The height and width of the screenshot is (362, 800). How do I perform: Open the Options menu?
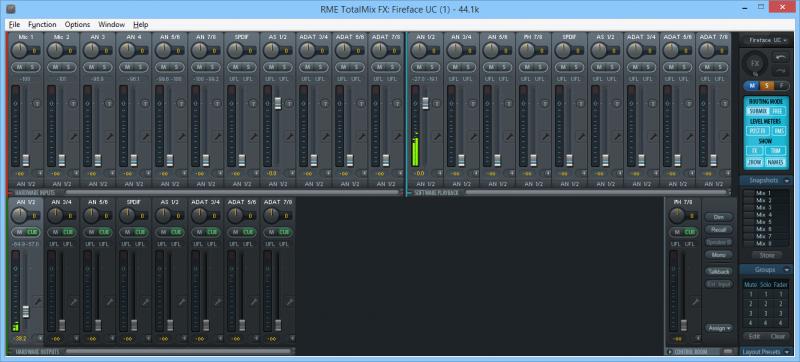[x=77, y=24]
